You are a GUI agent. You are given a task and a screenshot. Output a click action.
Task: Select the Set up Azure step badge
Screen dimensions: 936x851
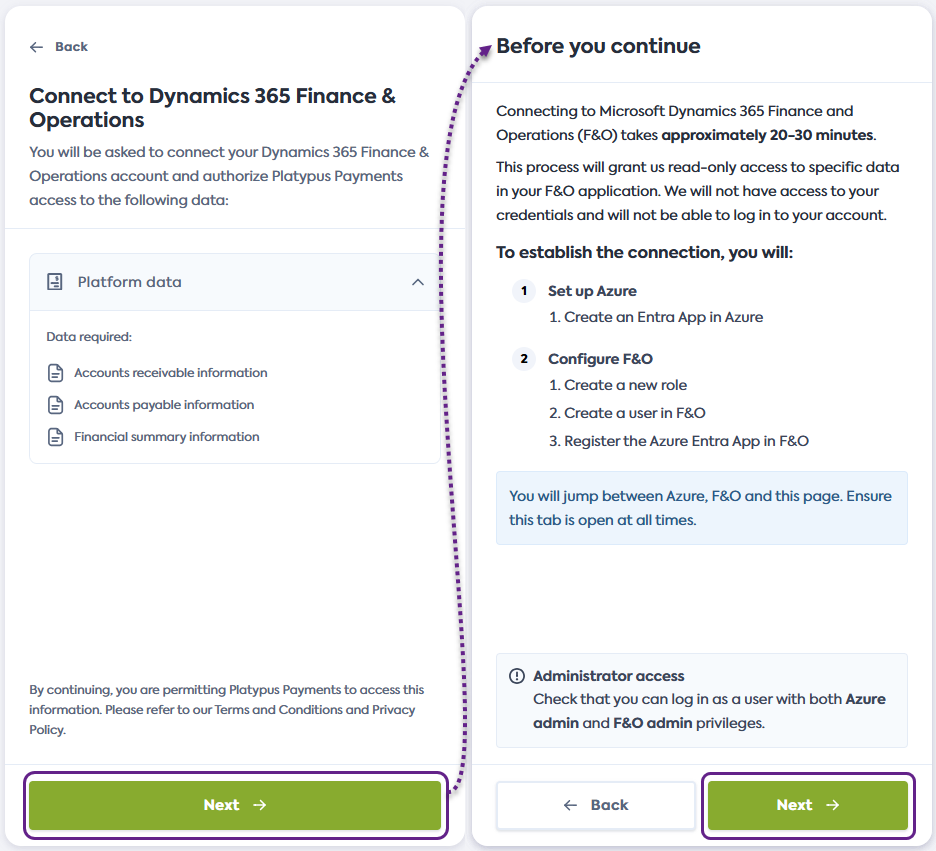coord(524,291)
